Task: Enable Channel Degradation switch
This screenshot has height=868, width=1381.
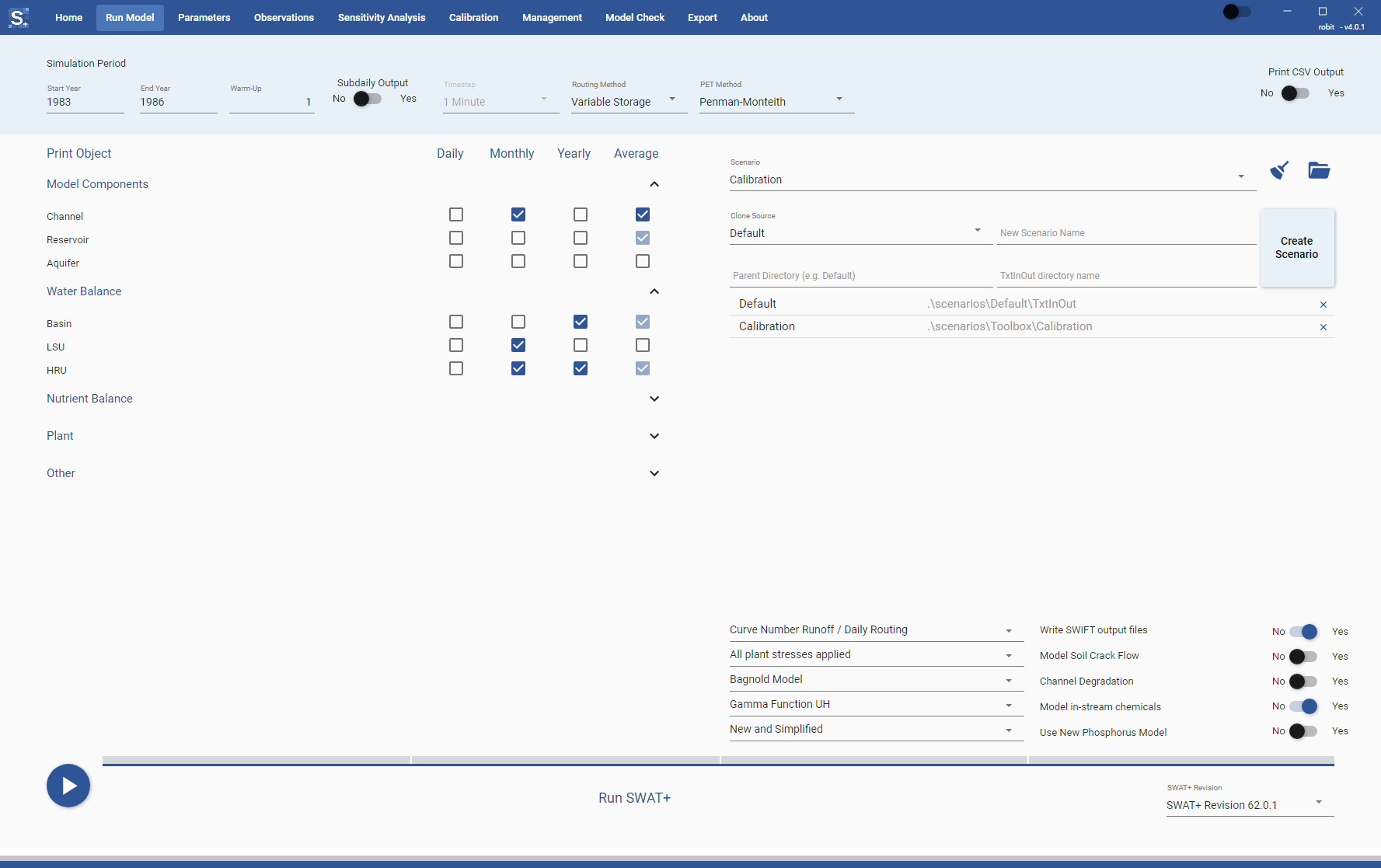Action: (x=1303, y=682)
